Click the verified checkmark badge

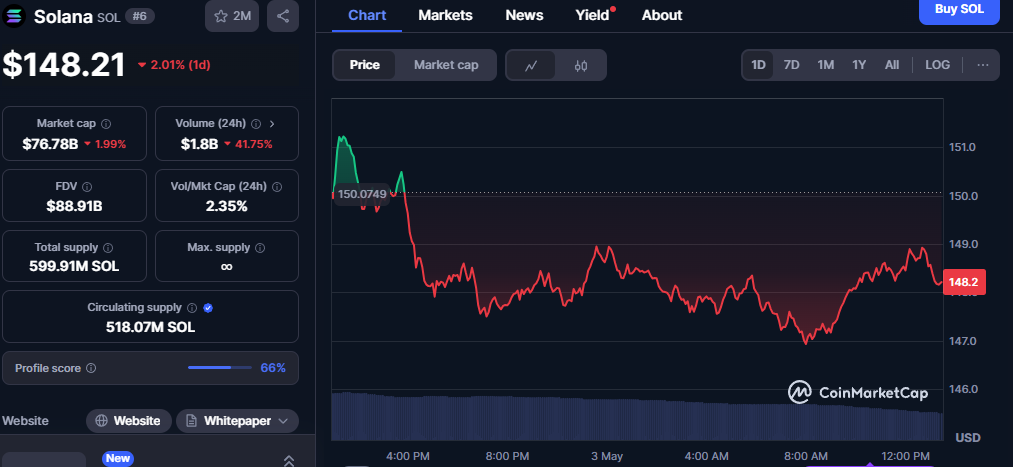pyautogui.click(x=208, y=308)
